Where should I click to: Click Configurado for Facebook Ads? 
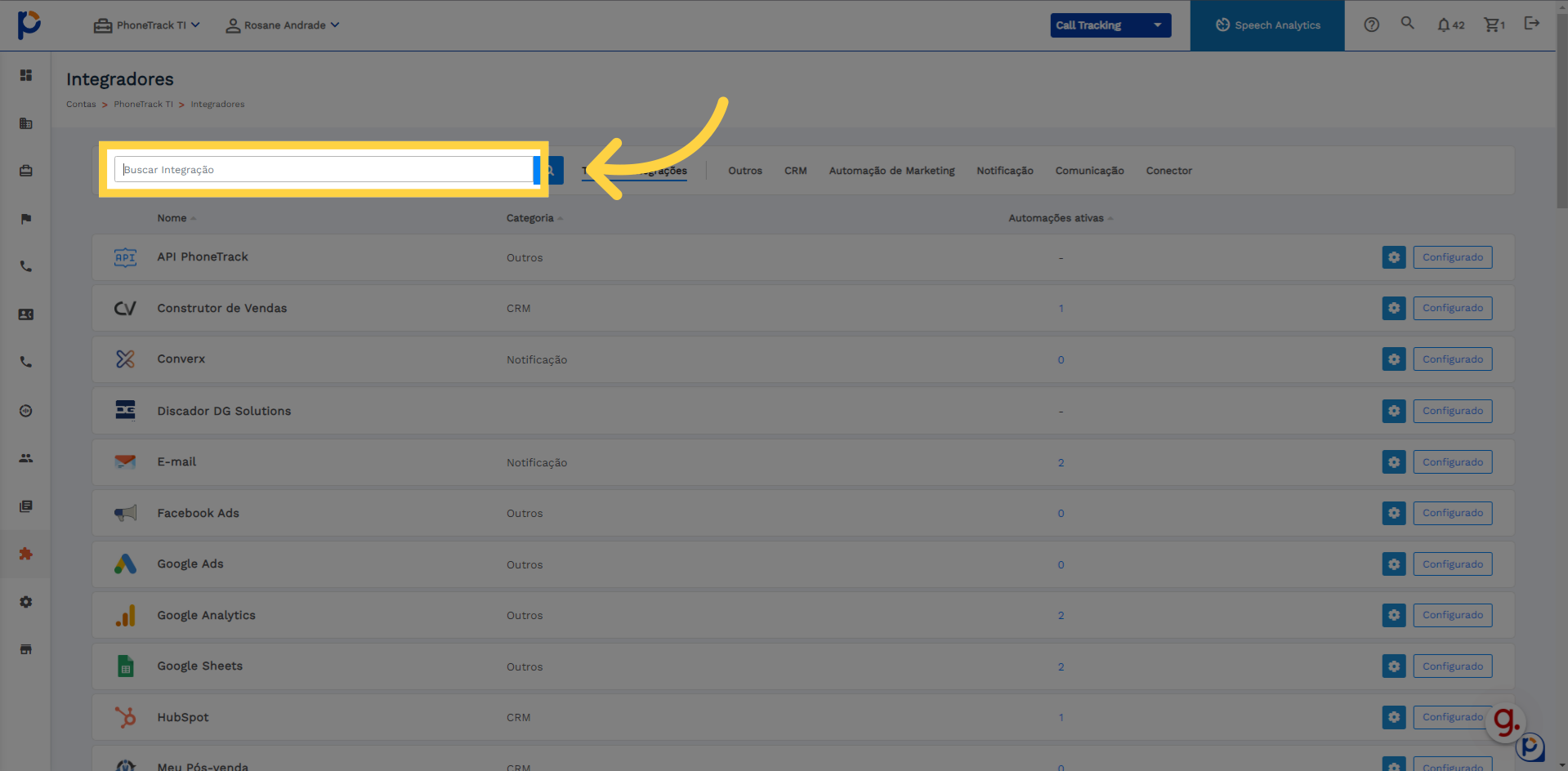(1453, 513)
